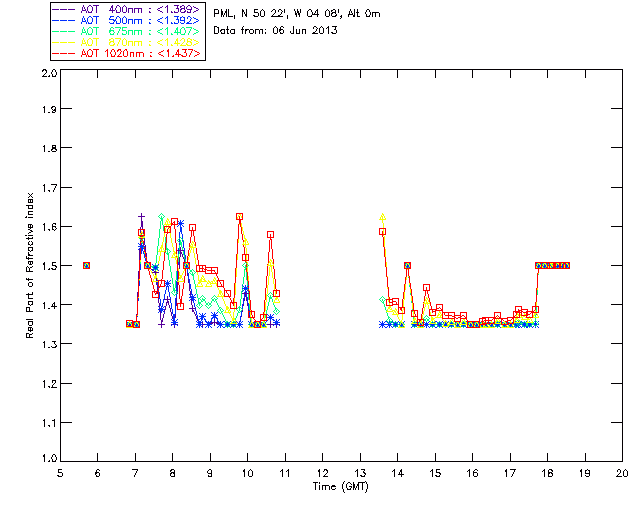Viewport: 640px width, 512px height.
Task: Click the 7 x-axis label
Action: (135, 473)
